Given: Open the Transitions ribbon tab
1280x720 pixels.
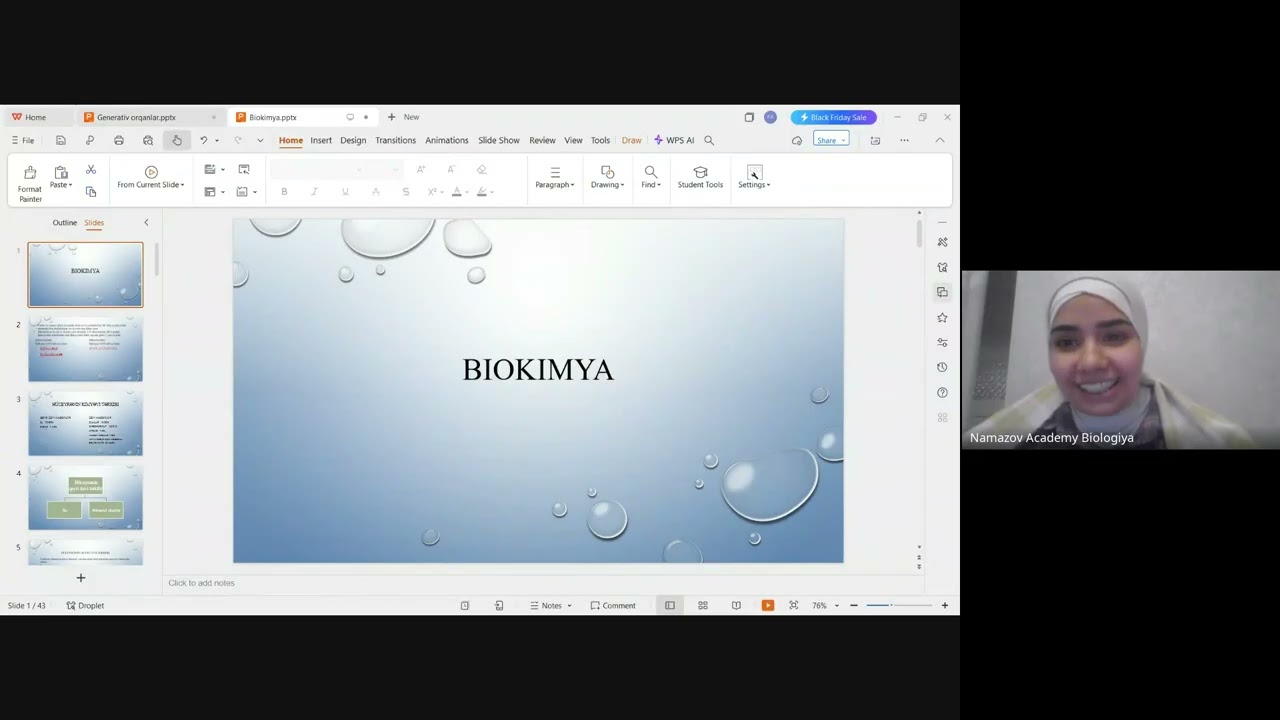Looking at the screenshot, I should [x=395, y=141].
